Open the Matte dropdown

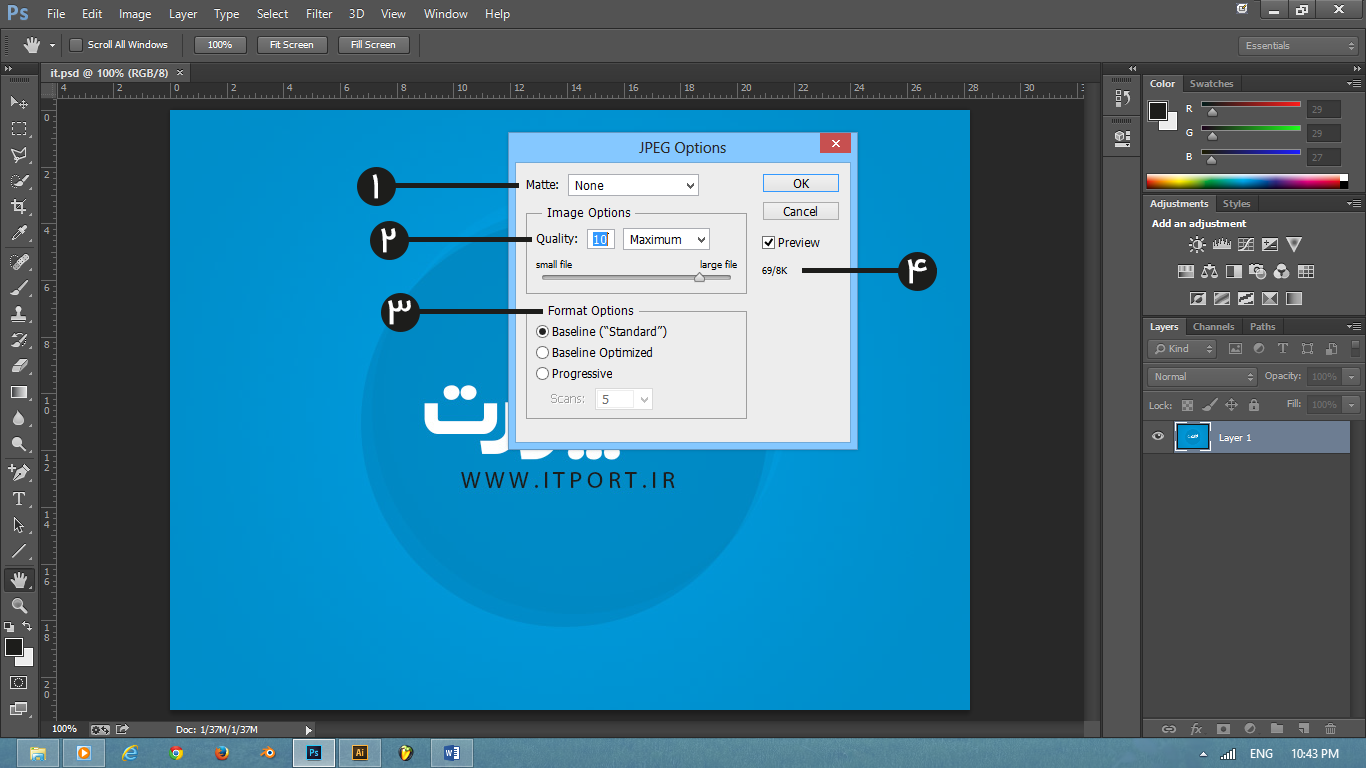coord(633,185)
